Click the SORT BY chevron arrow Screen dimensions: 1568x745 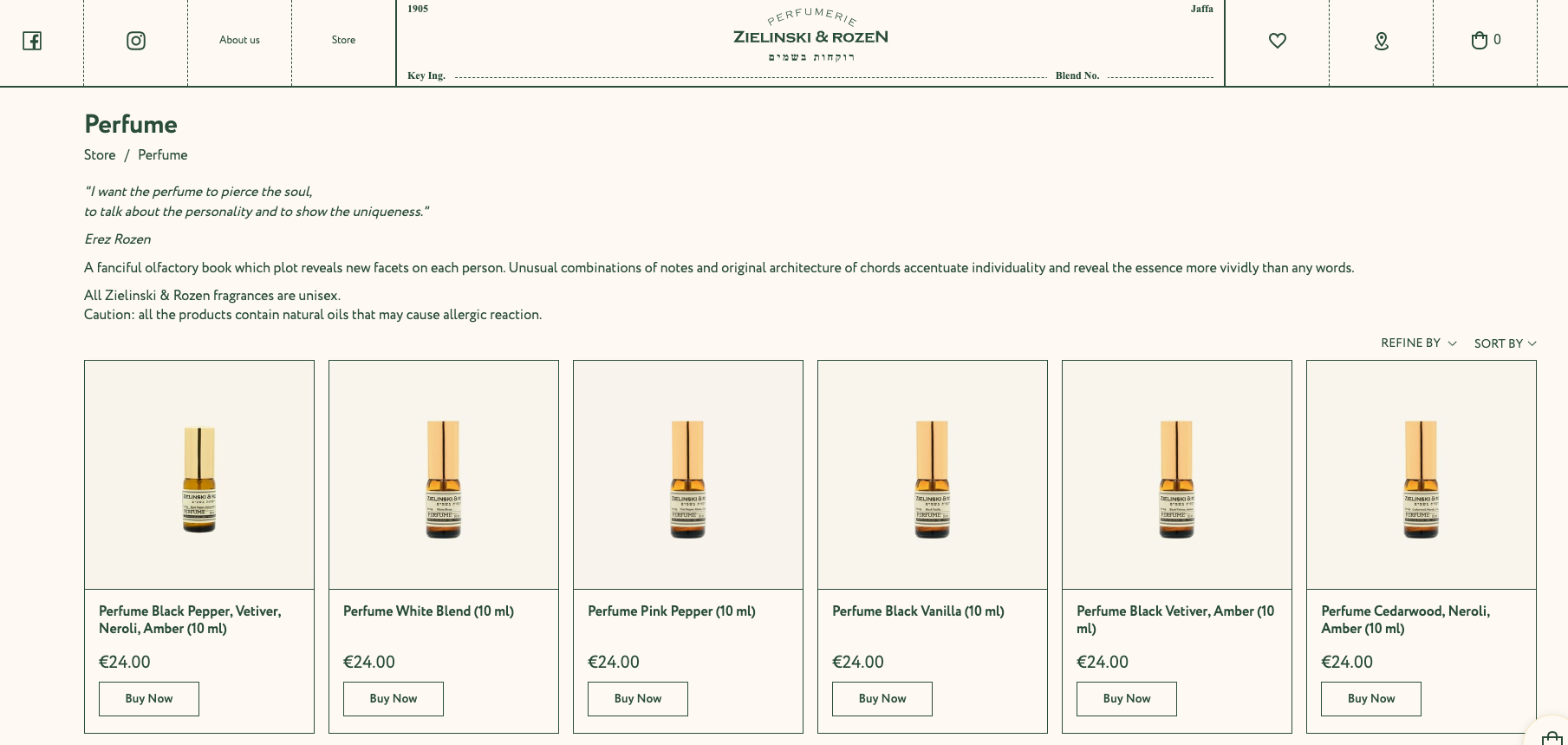tap(1532, 344)
